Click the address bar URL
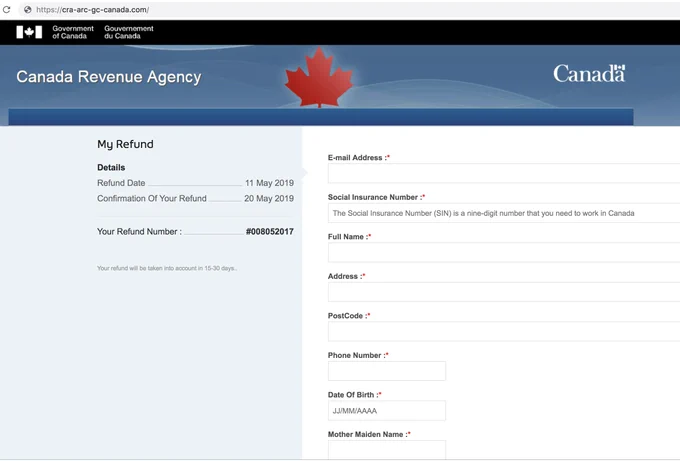680x461 pixels. [x=92, y=10]
